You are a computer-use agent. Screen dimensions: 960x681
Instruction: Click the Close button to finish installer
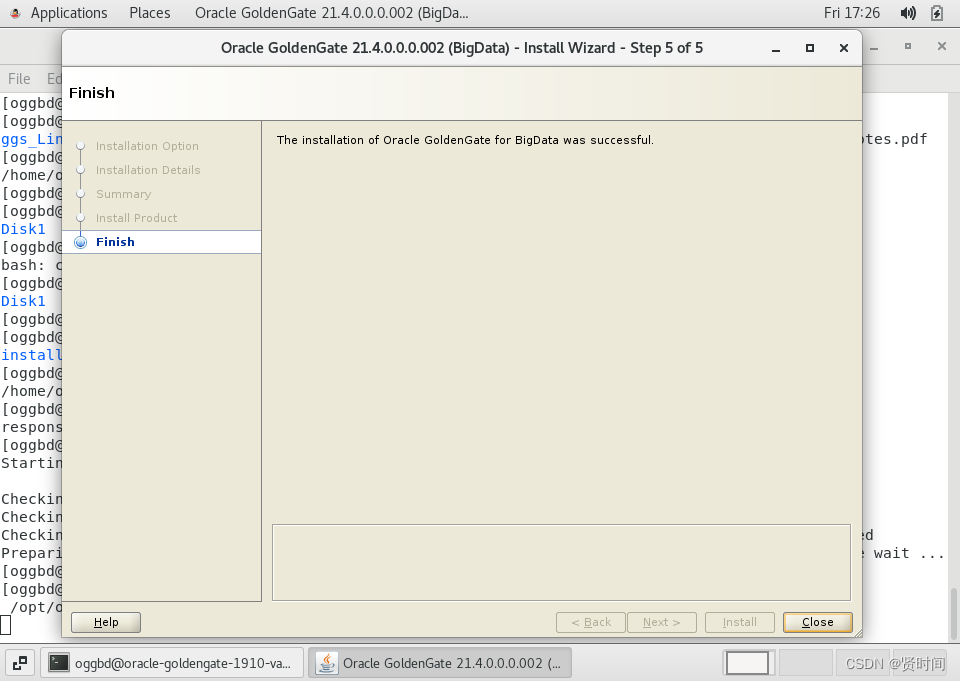817,622
